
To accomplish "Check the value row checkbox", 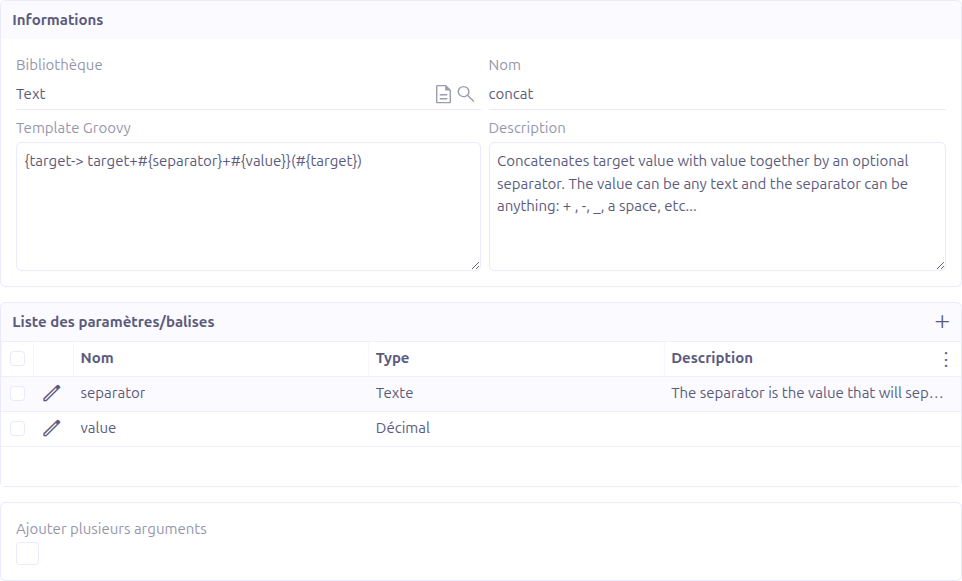I will point(18,428).
